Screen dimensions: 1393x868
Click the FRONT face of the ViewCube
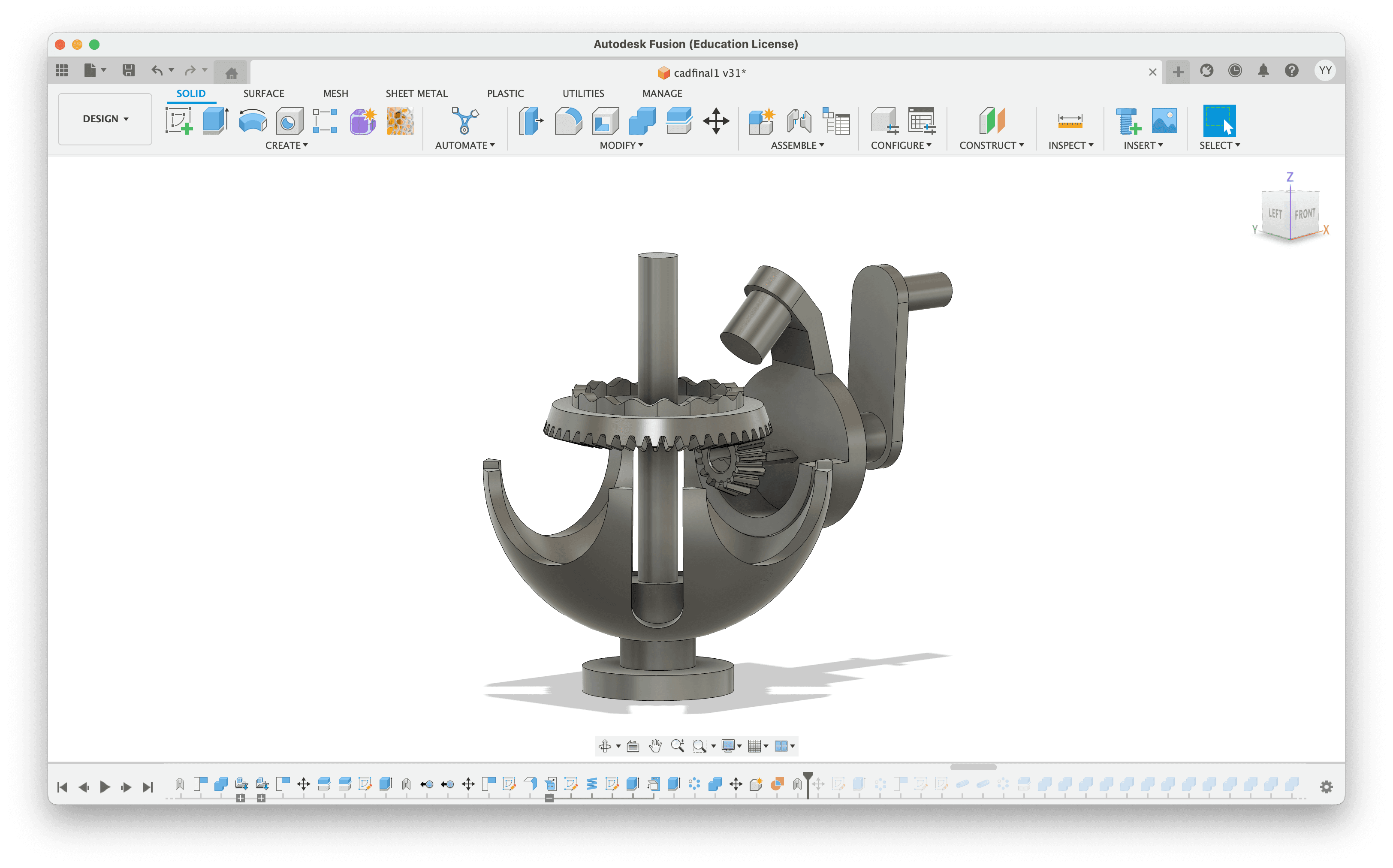[x=1305, y=214]
